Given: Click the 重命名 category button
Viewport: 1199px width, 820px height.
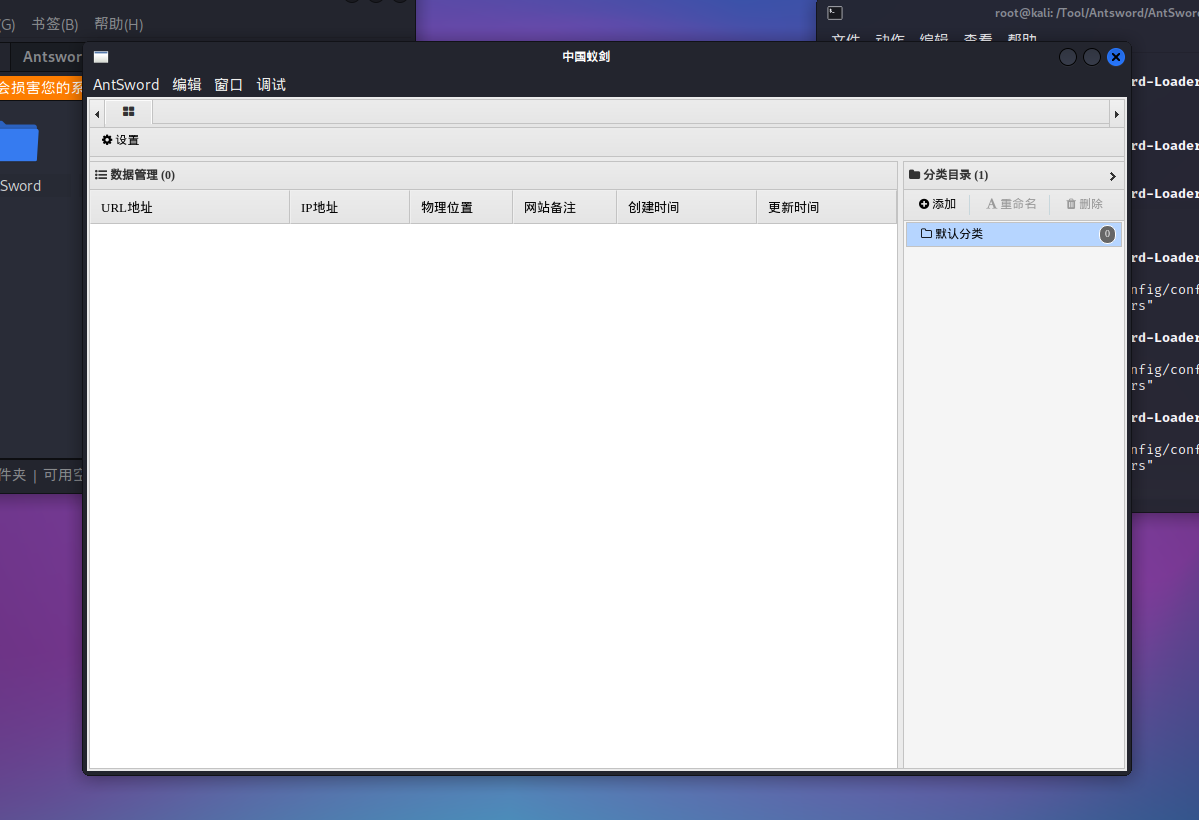Looking at the screenshot, I should 1011,204.
